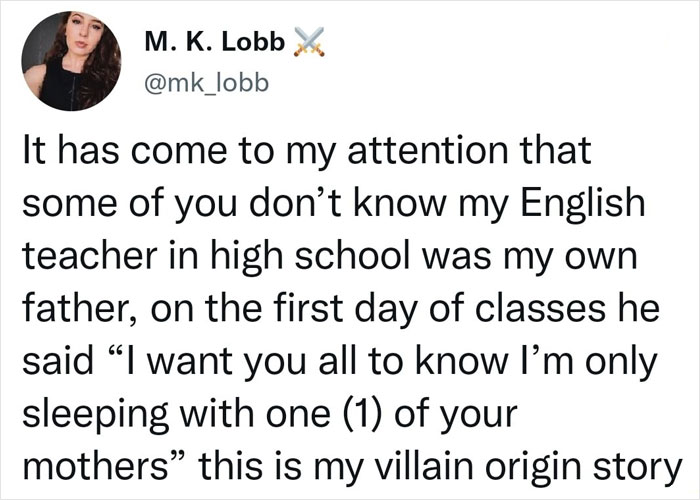Screen dimensions: 700x500
Task: Open the M. K. Lobb display name
Action: [x=215, y=42]
